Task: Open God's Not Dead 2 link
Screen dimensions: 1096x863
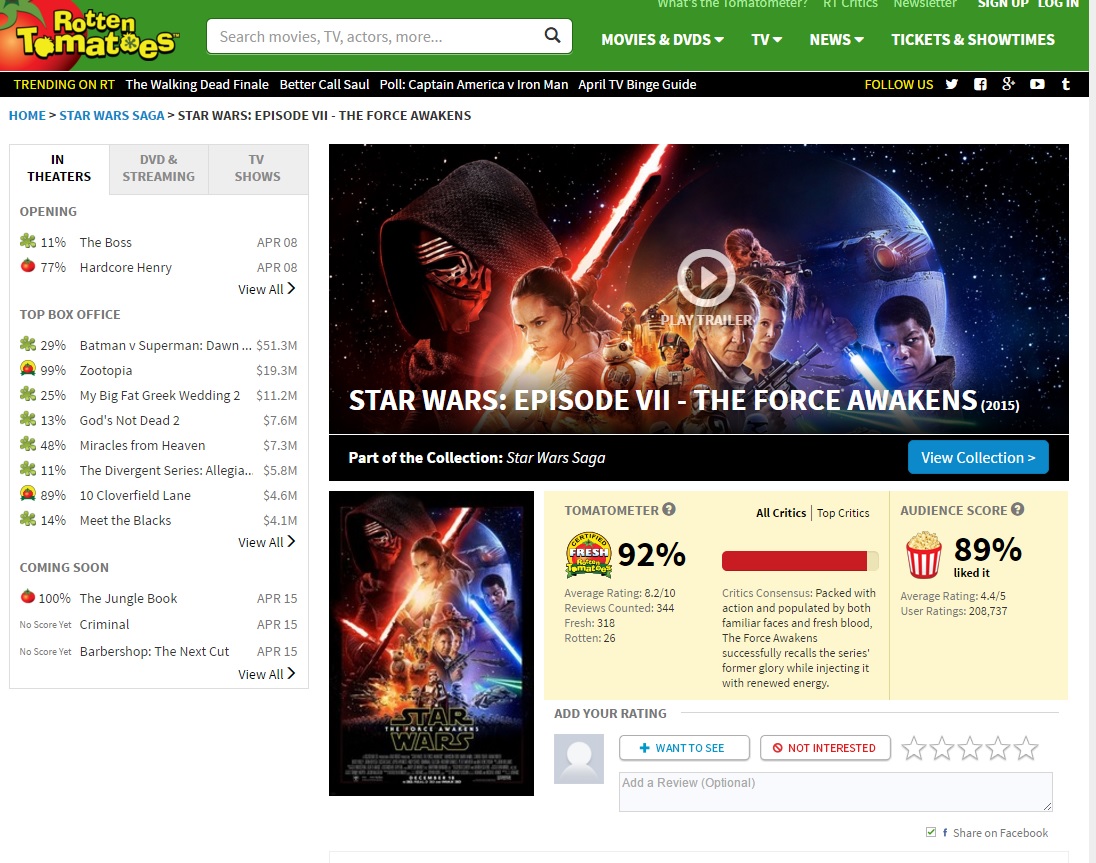Action: click(129, 420)
